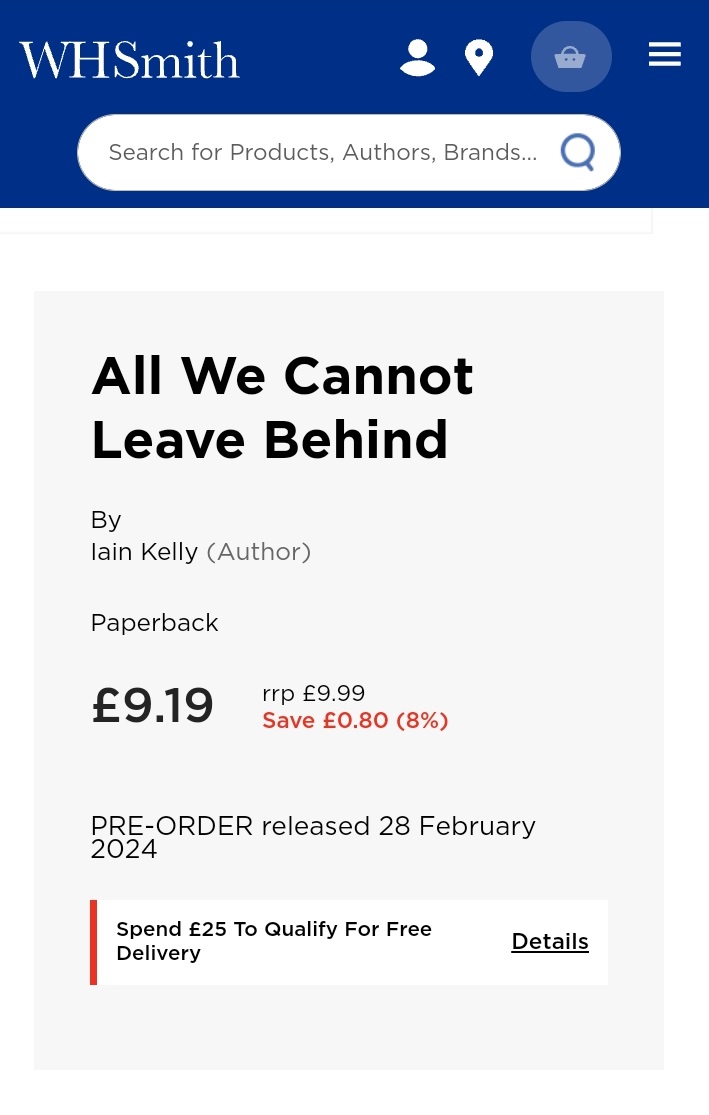This screenshot has height=1115, width=709.
Task: Open the Details link for free delivery
Action: point(550,941)
